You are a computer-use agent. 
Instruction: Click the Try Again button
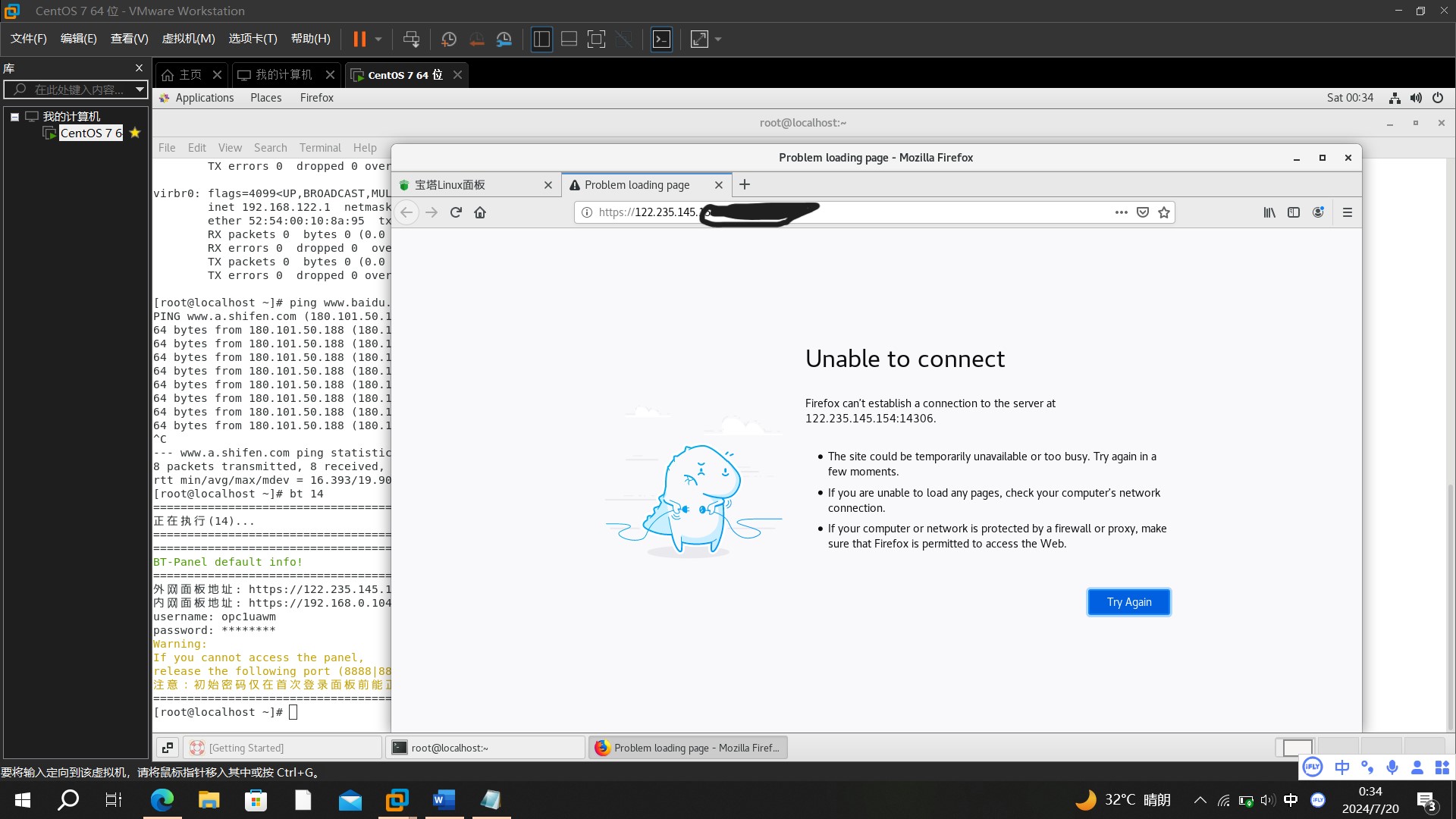tap(1129, 602)
